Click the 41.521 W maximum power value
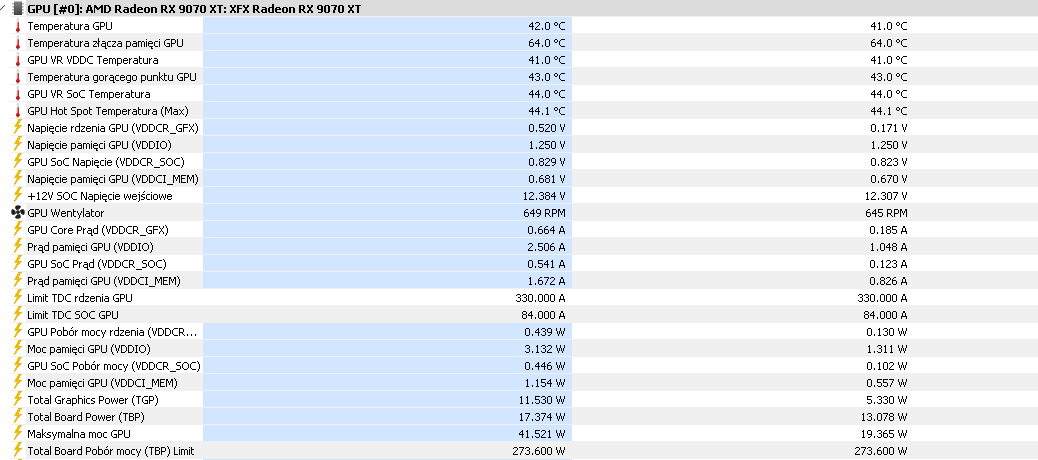This screenshot has height=460, width=1038. click(544, 434)
